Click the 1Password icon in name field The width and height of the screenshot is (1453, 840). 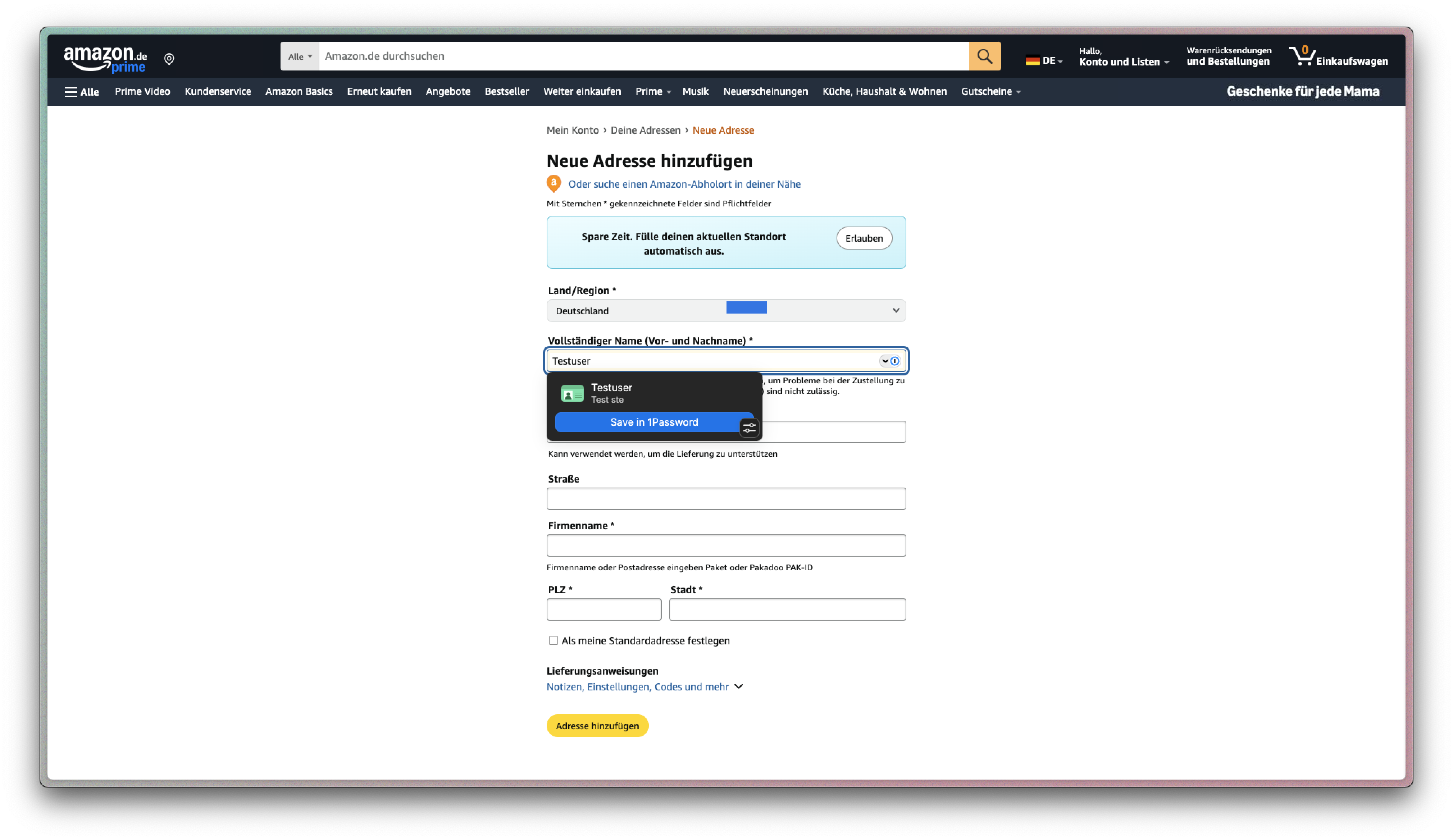coord(894,361)
